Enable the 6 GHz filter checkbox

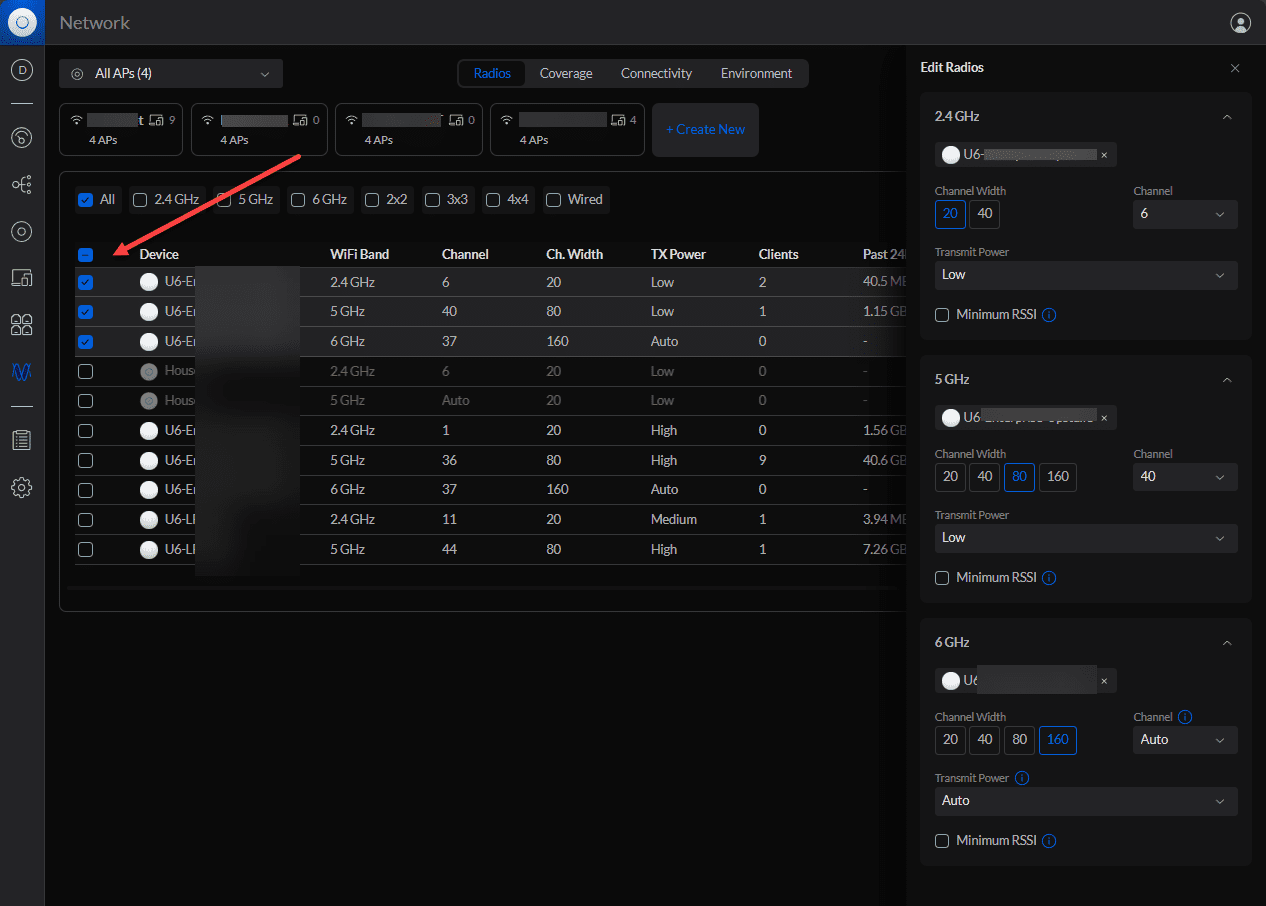tap(298, 200)
